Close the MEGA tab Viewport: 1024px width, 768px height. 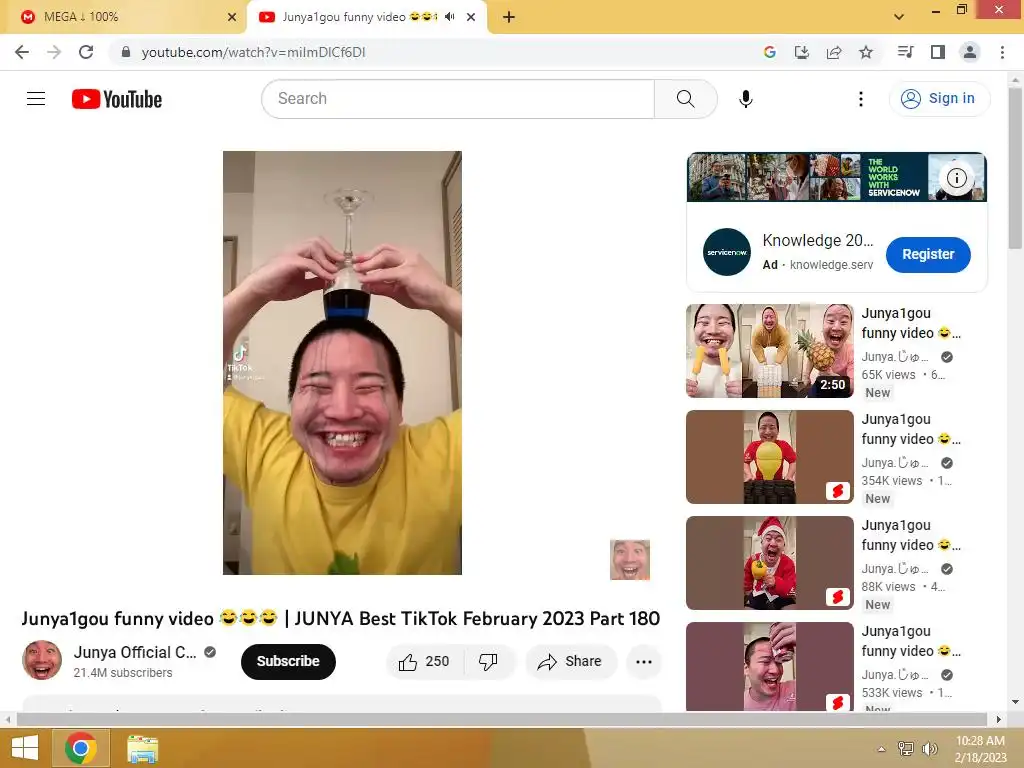pos(232,17)
